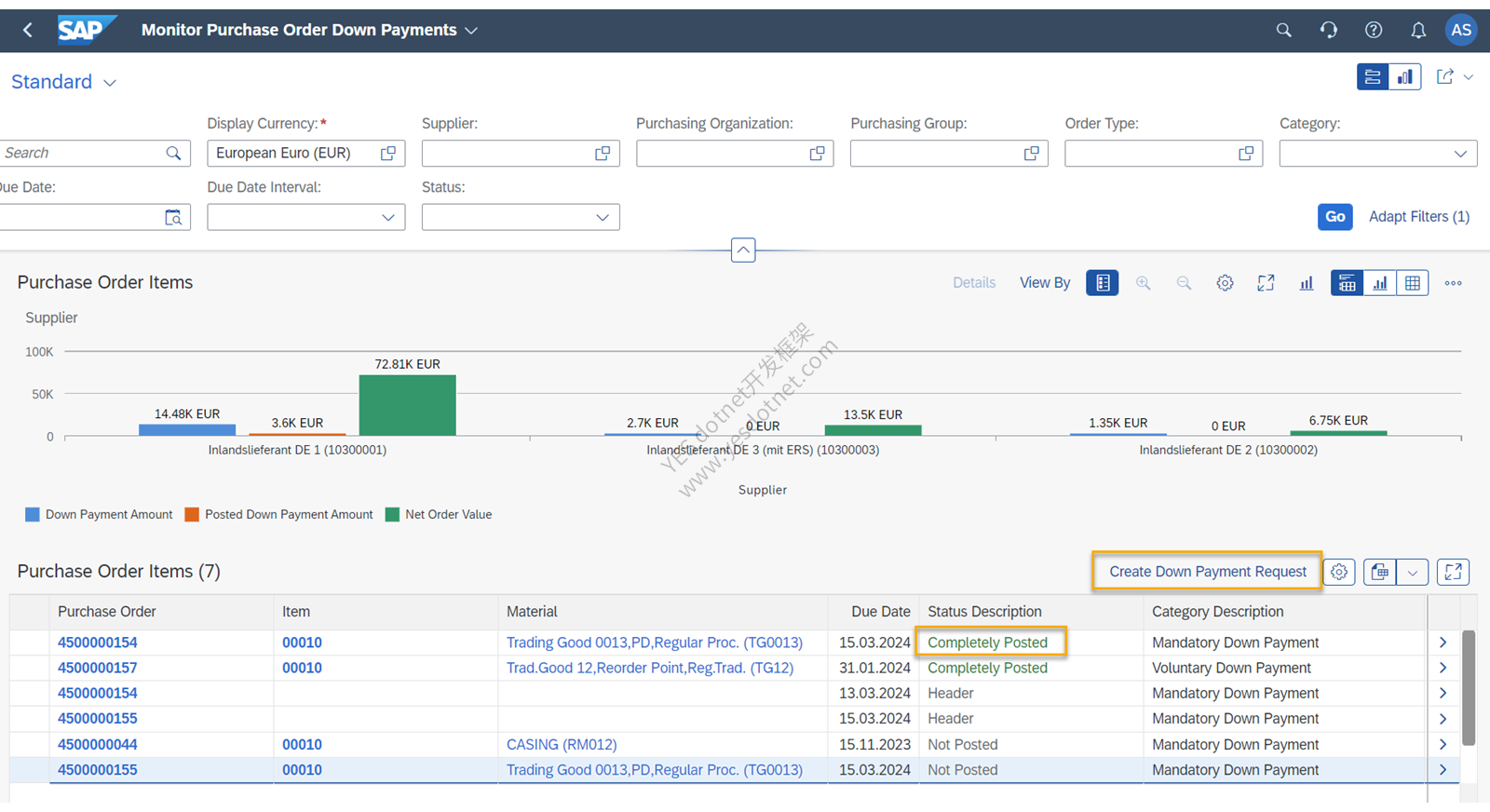The height and width of the screenshot is (812, 1490).
Task: Zoom out on the chart
Action: (1184, 283)
